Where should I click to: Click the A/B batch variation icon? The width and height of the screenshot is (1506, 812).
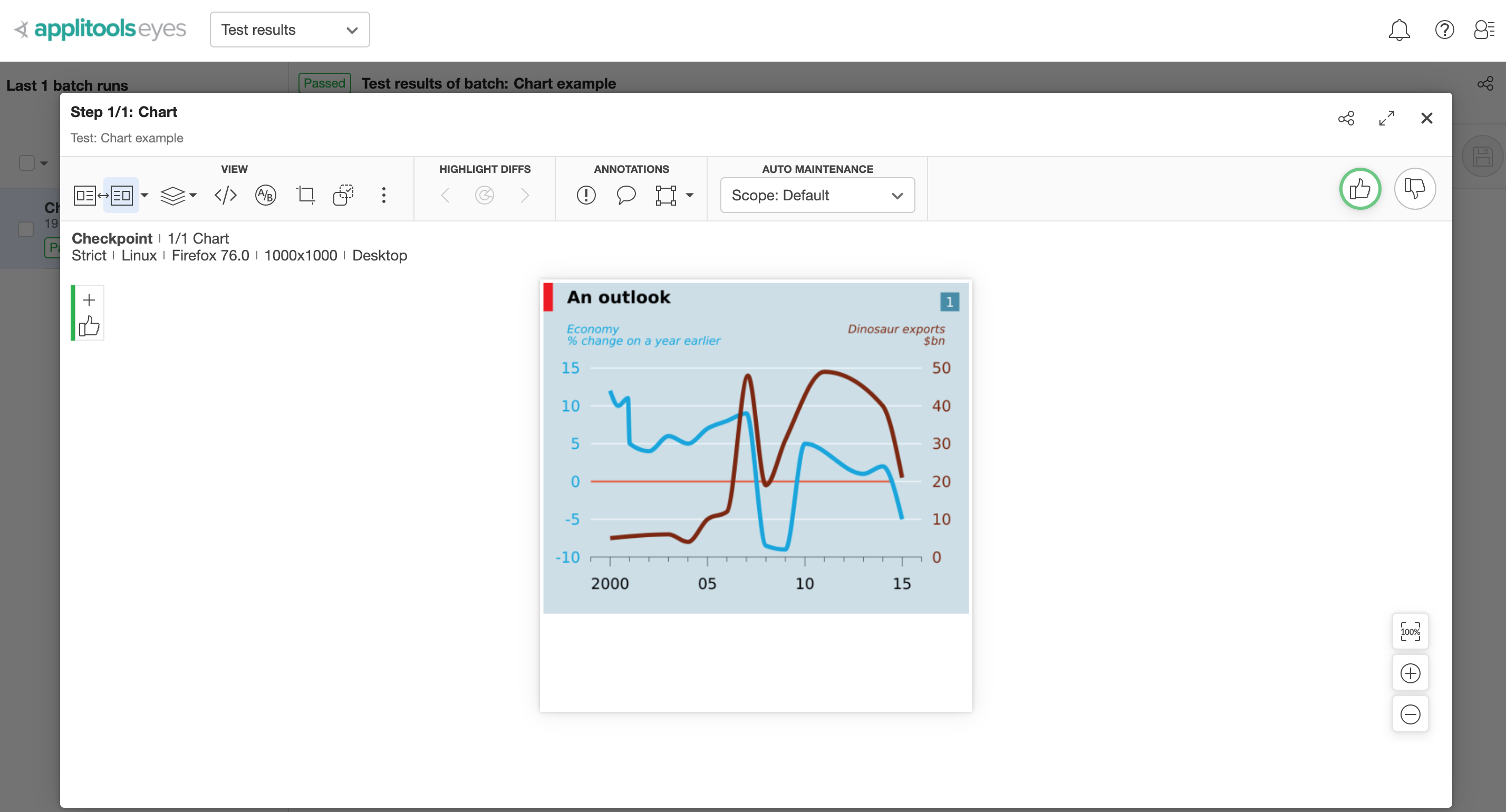265,195
